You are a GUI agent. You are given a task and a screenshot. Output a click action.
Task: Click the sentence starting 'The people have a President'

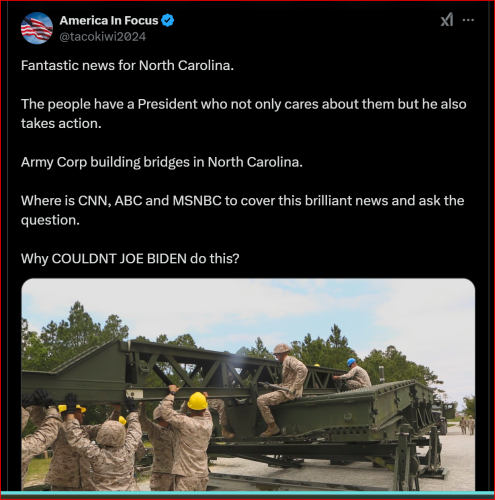point(243,114)
